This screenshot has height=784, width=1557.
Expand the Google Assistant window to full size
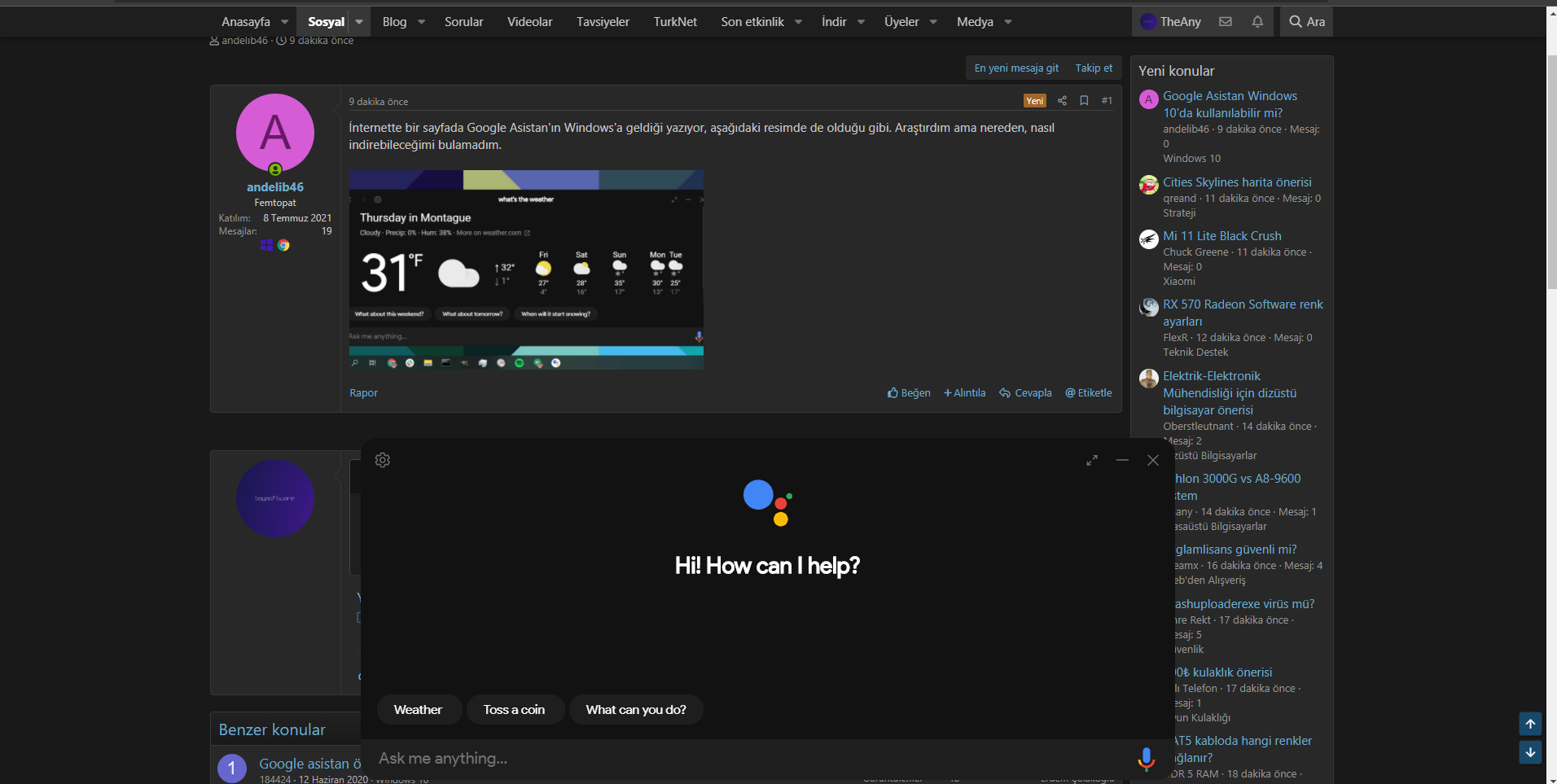pyautogui.click(x=1092, y=460)
